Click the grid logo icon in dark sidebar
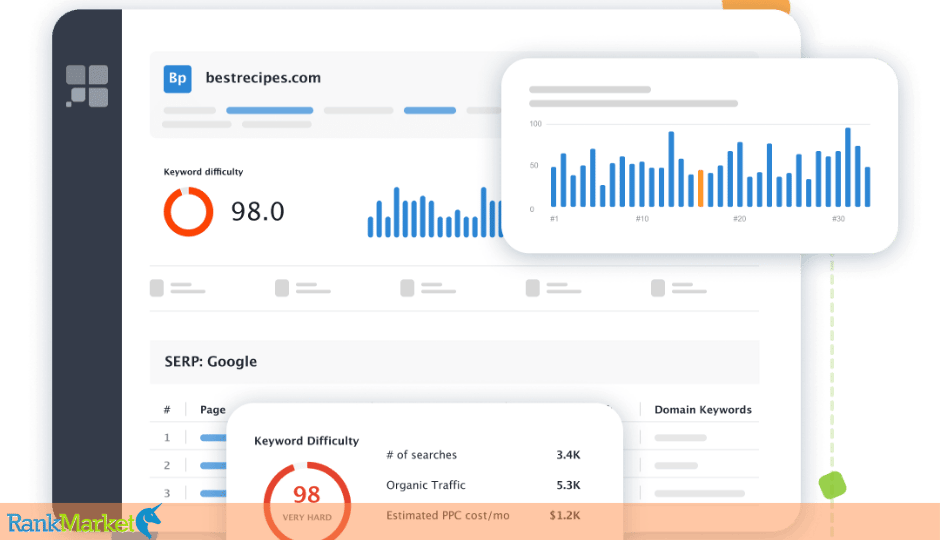Screen dimensions: 940x540 pyautogui.click(x=87, y=86)
